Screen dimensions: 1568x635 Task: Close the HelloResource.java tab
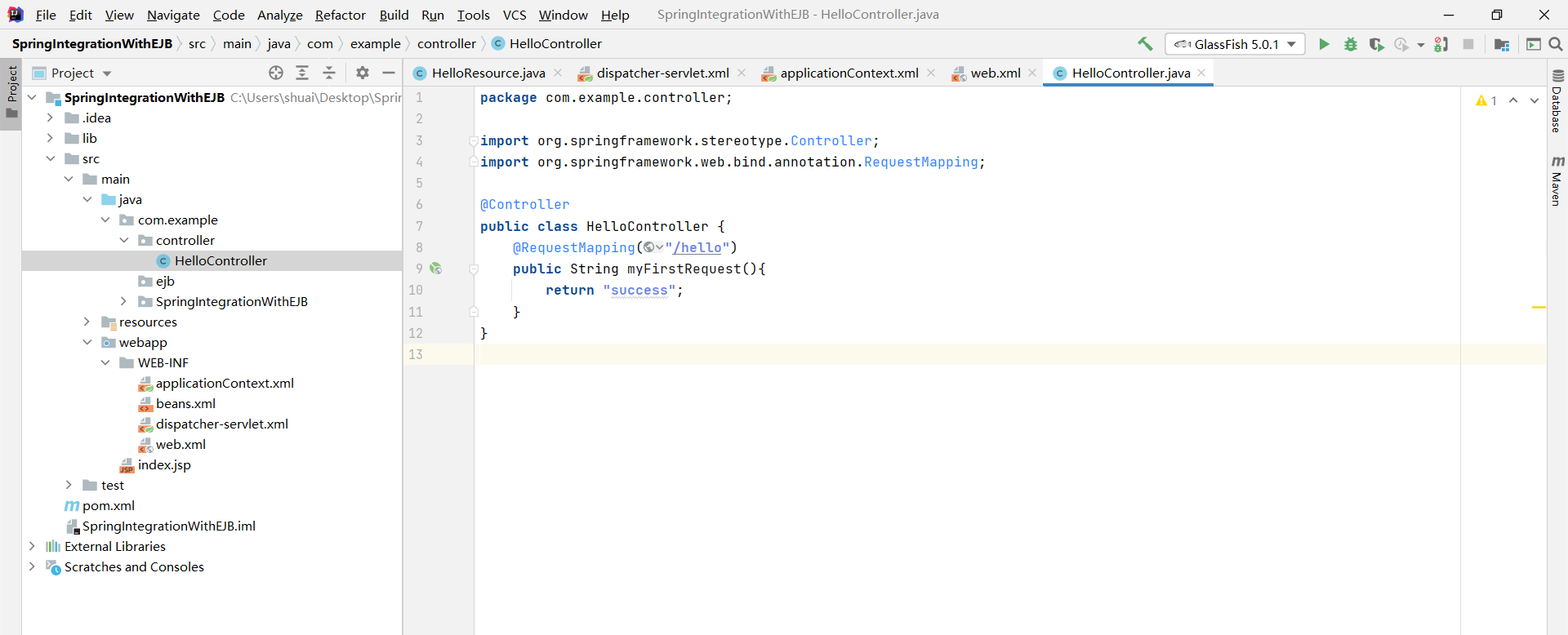pos(558,73)
